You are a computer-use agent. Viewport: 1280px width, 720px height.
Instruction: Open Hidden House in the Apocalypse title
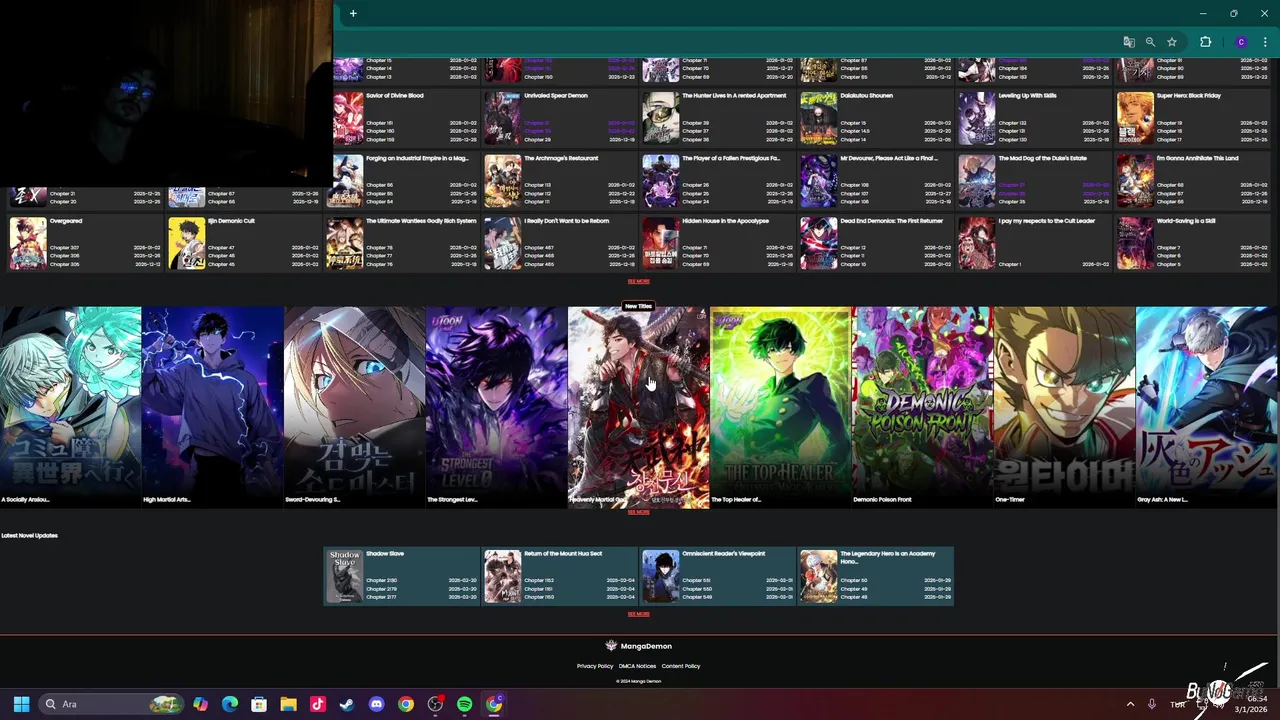click(x=725, y=221)
